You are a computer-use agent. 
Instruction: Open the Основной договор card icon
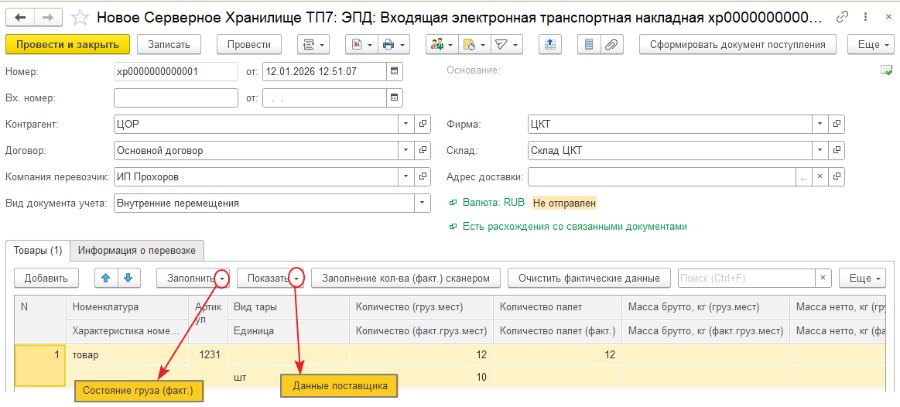[422, 150]
